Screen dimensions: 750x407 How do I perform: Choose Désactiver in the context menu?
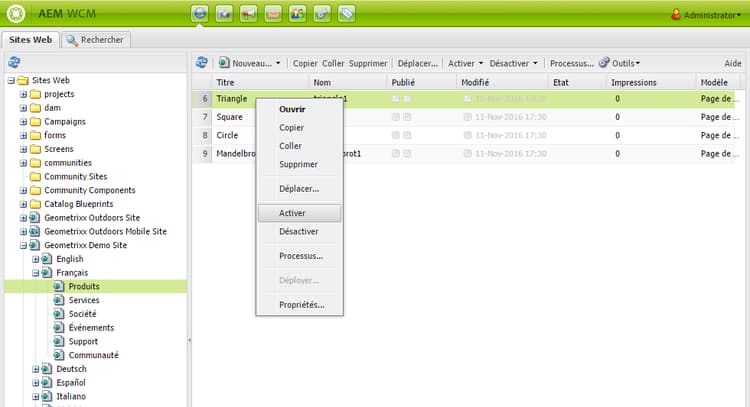tap(299, 231)
